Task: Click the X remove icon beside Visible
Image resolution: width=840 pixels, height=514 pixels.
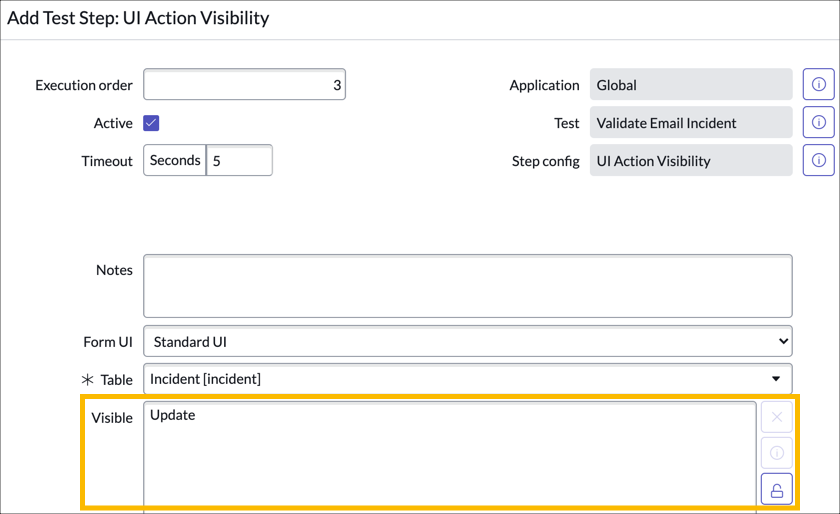Action: tap(776, 417)
